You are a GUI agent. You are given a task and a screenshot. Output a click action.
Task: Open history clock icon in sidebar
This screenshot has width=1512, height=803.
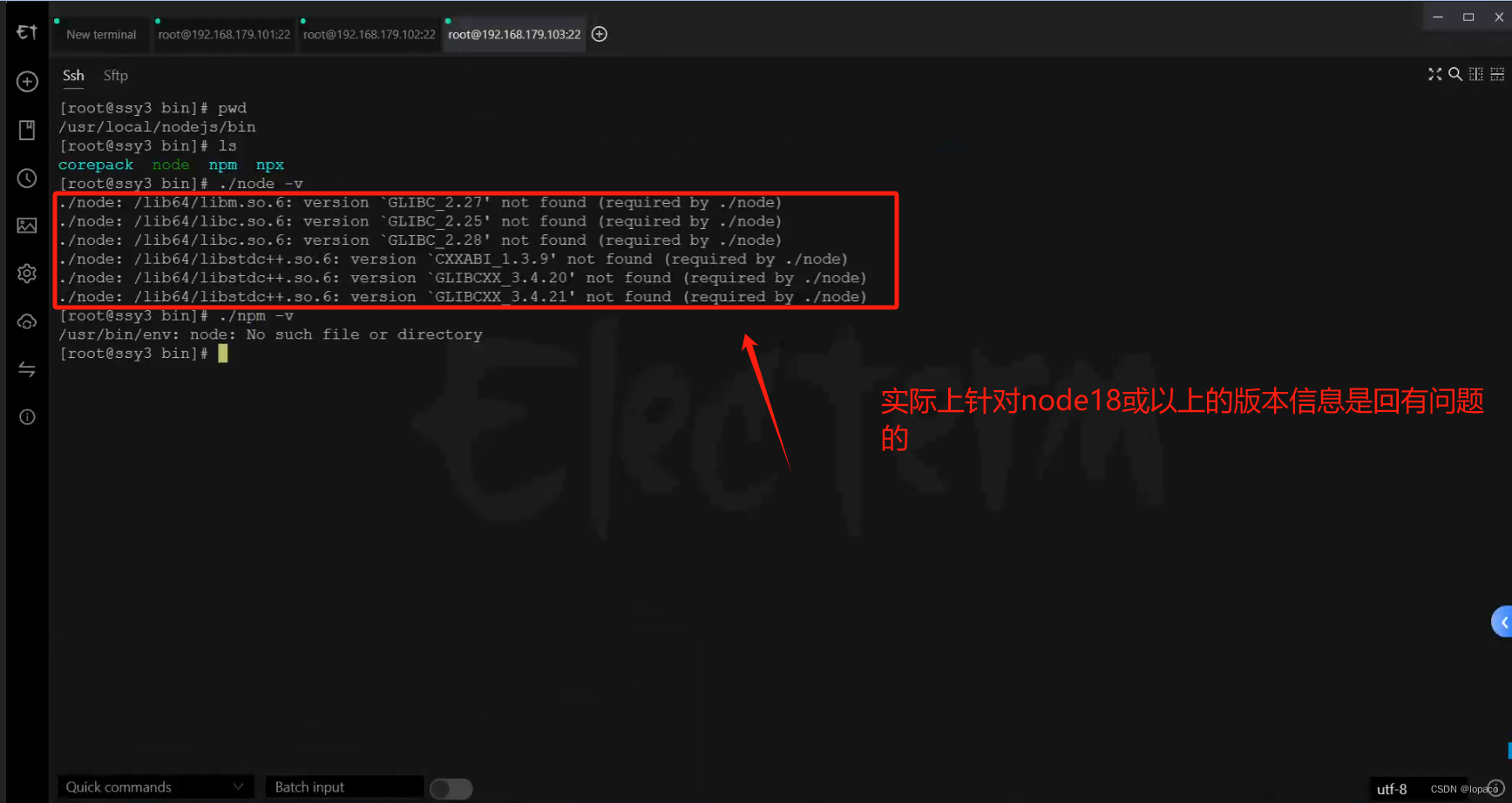point(27,178)
